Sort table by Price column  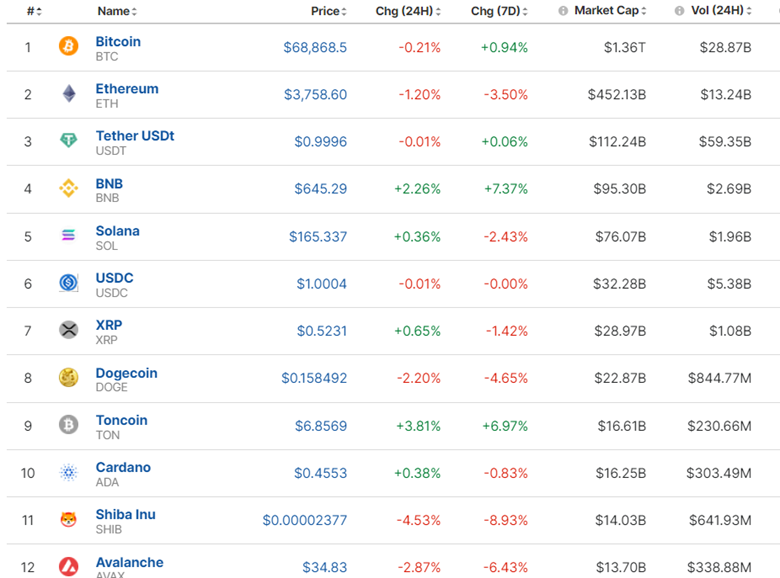(328, 11)
